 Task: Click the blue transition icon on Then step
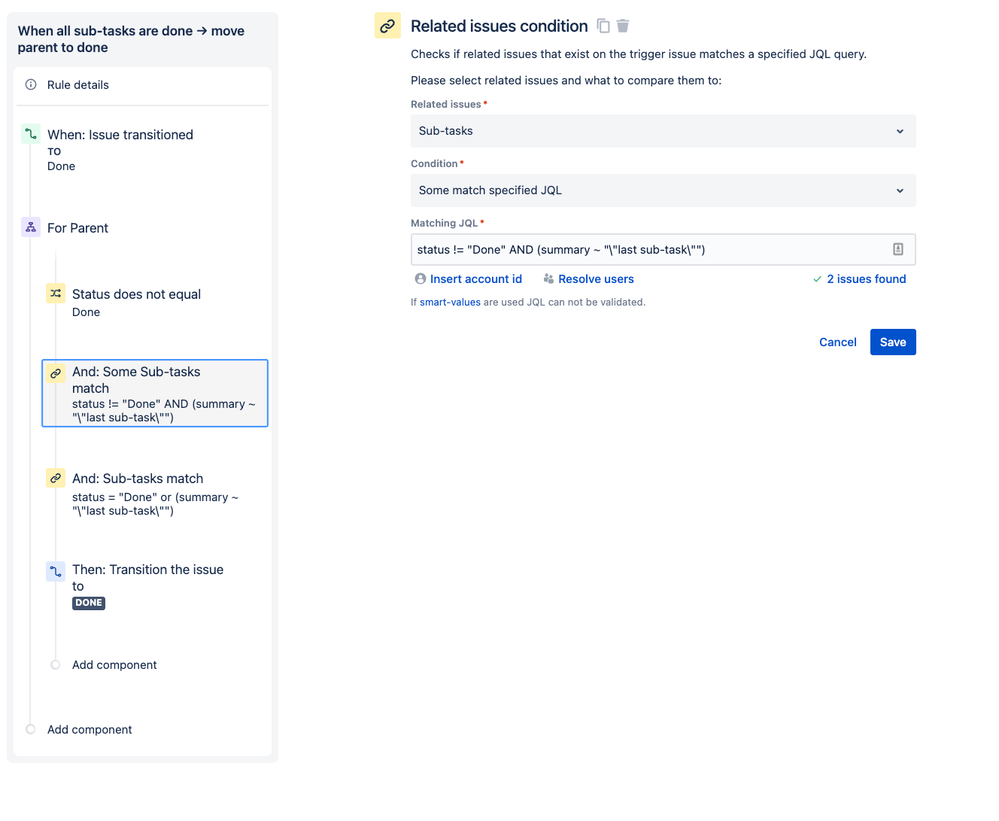coord(55,569)
